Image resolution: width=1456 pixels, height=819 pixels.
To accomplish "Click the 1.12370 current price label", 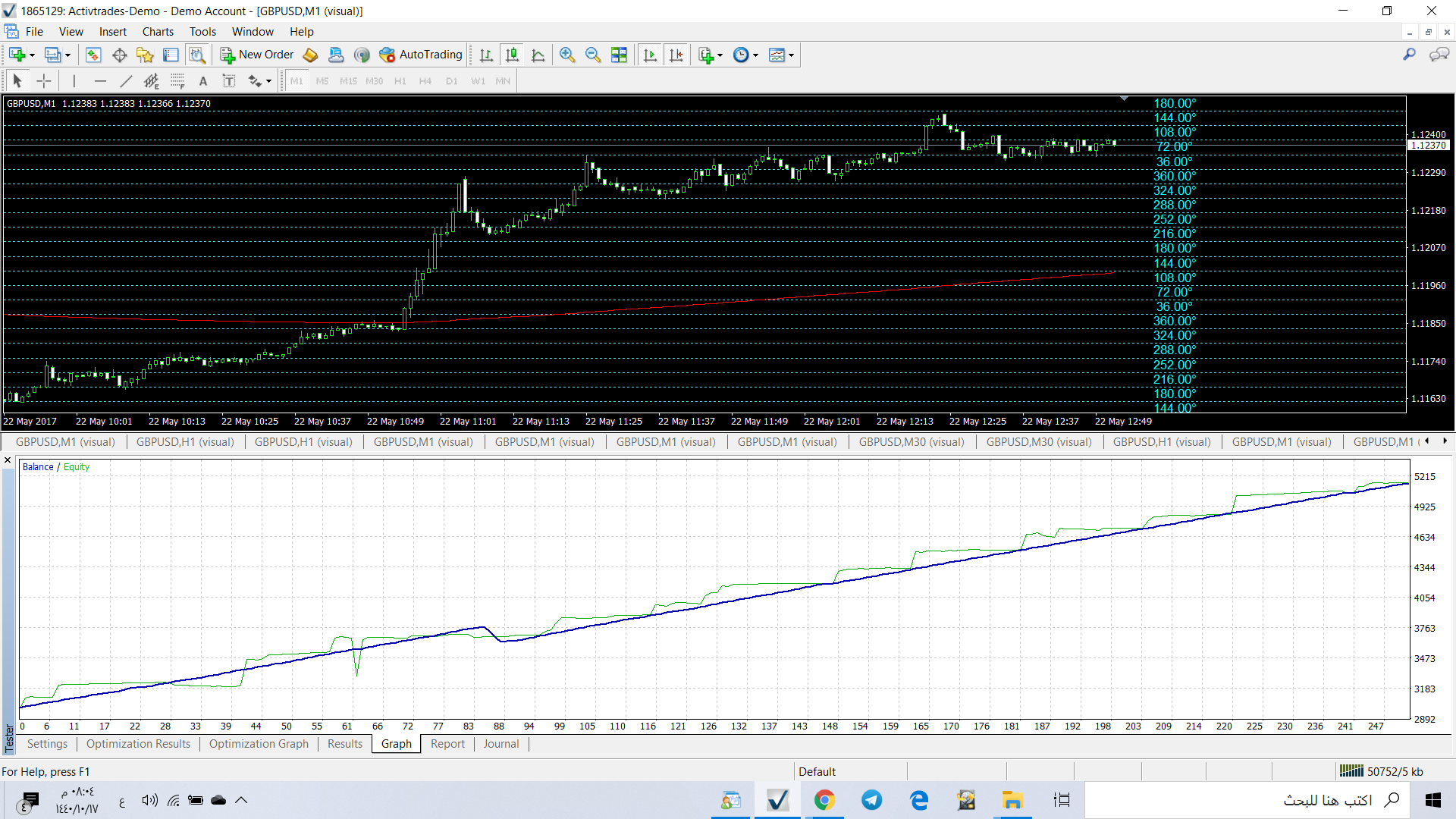I will (1428, 145).
